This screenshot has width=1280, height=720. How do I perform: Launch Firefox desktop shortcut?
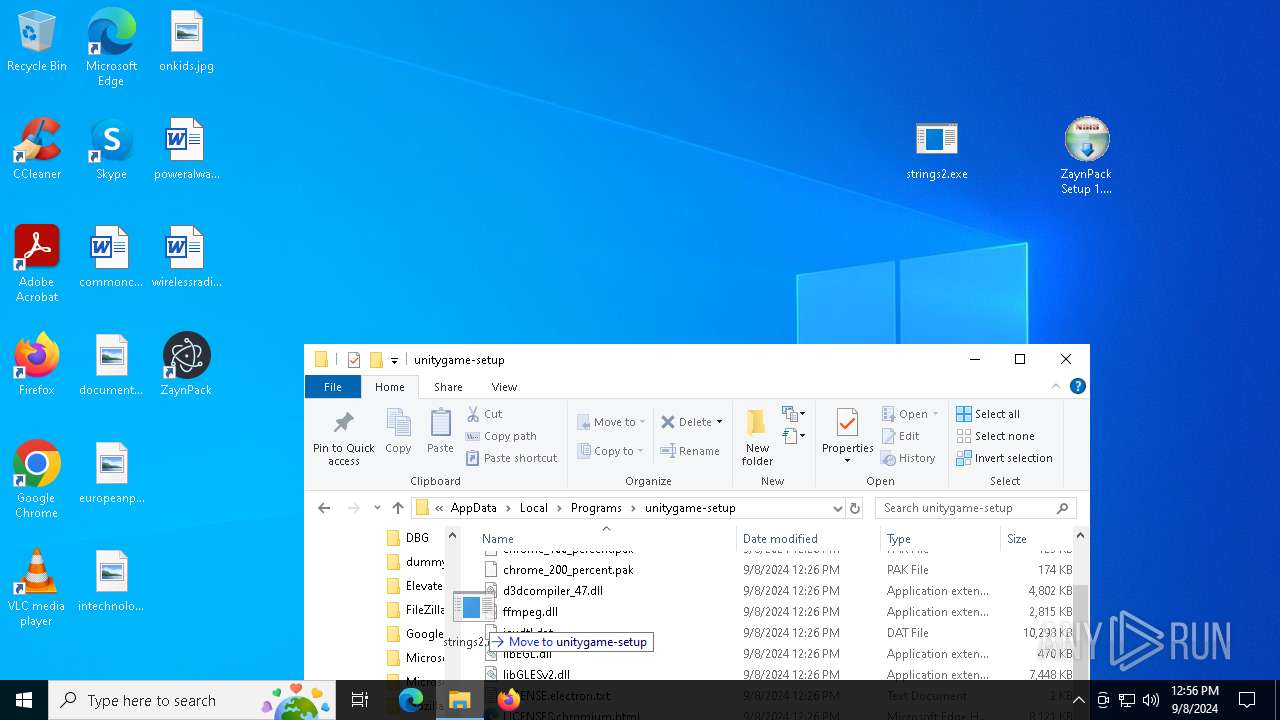(37, 366)
